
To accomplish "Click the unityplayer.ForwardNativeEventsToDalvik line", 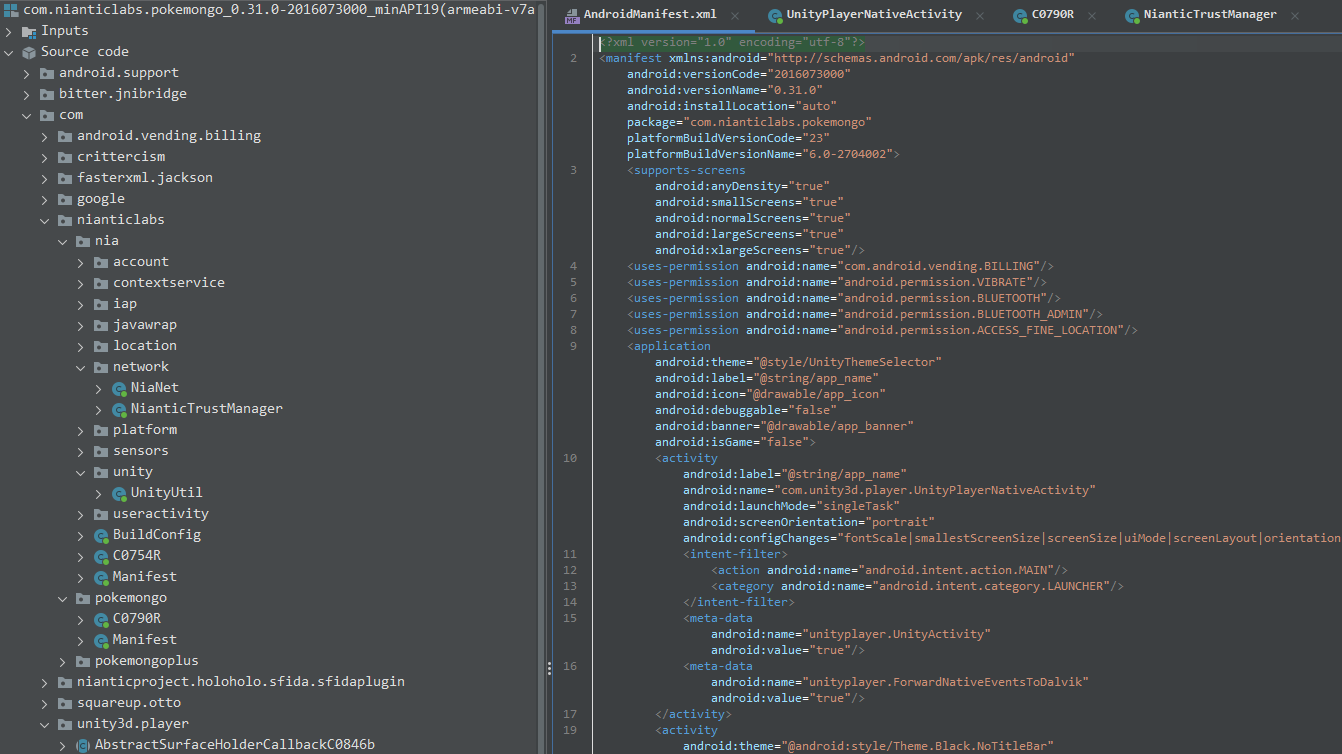I will coord(899,682).
